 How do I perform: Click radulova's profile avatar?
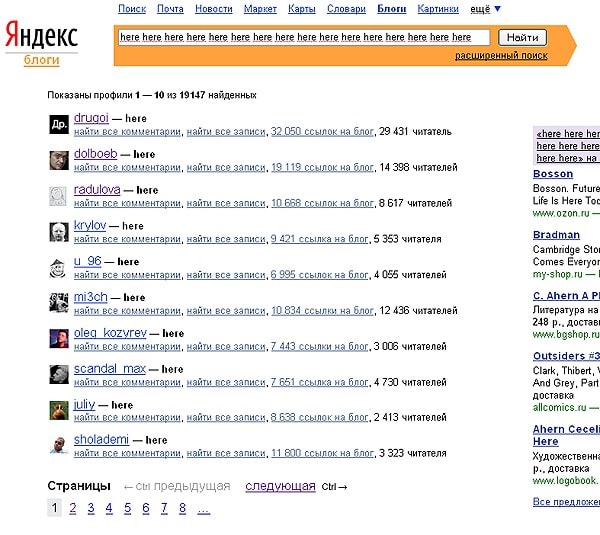pos(59,196)
